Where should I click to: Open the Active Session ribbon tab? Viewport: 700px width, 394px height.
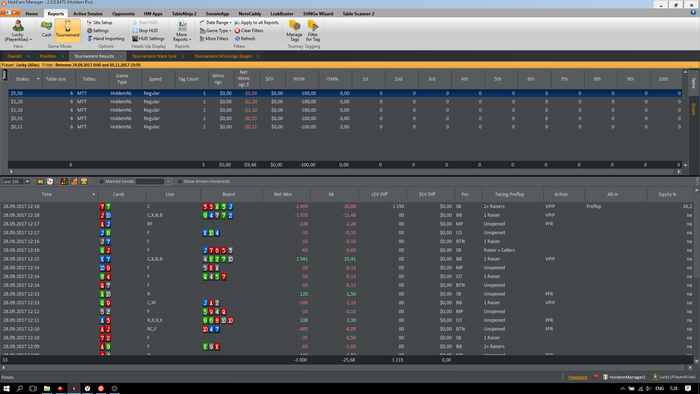tap(88, 13)
